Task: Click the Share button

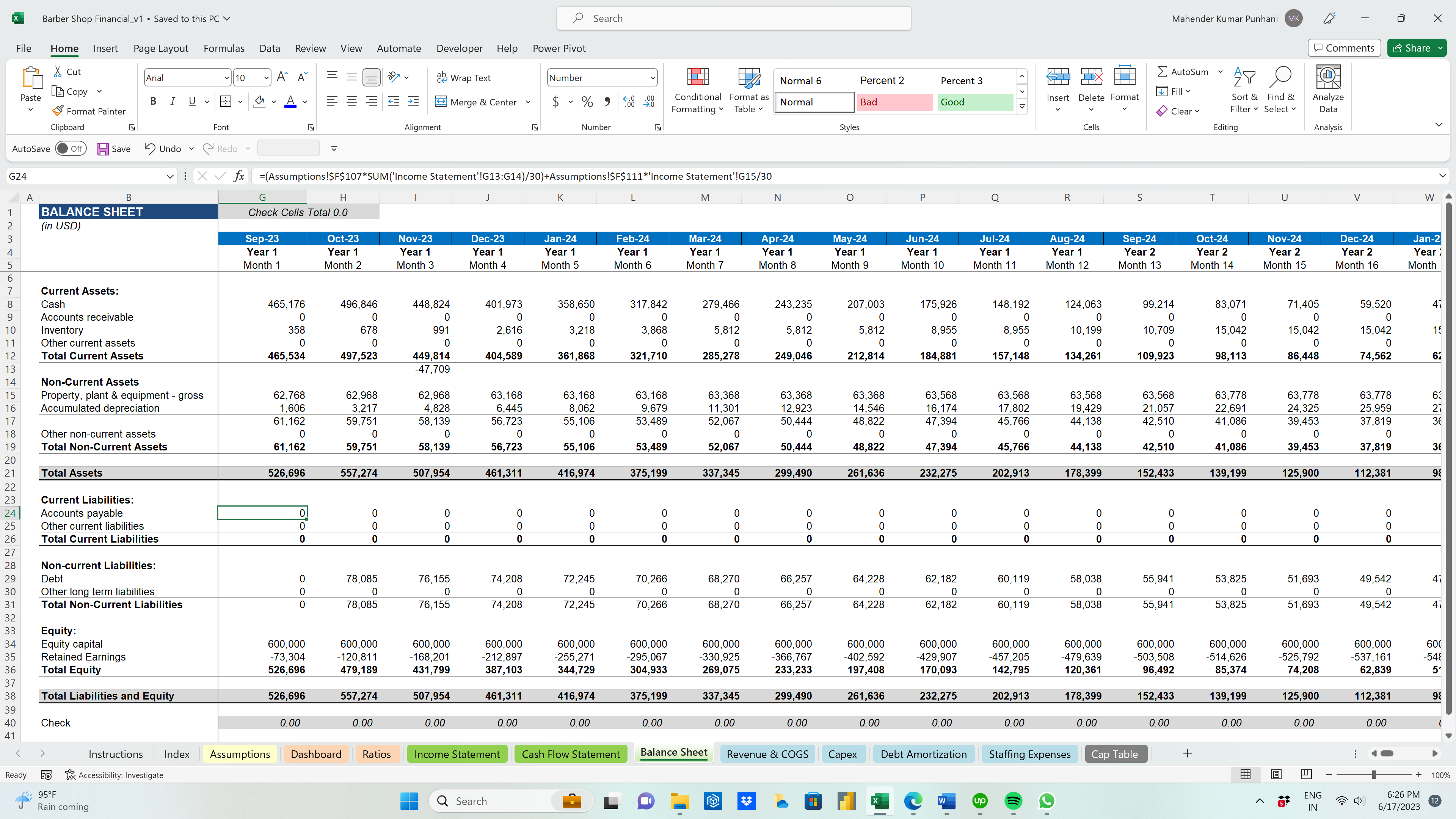Action: coord(1414,47)
